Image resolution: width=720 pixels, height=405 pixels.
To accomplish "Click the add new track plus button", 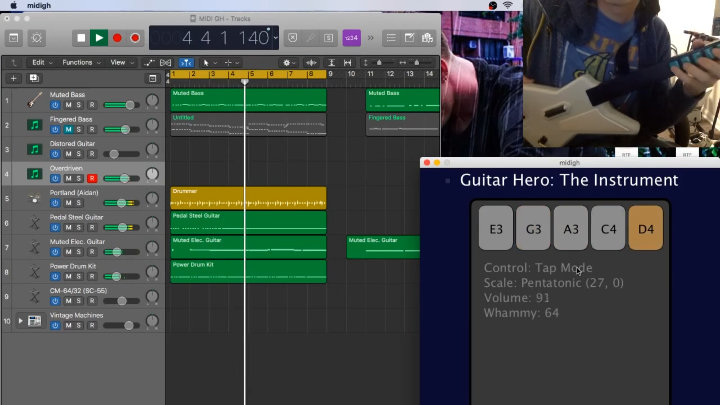I will pos(14,77).
